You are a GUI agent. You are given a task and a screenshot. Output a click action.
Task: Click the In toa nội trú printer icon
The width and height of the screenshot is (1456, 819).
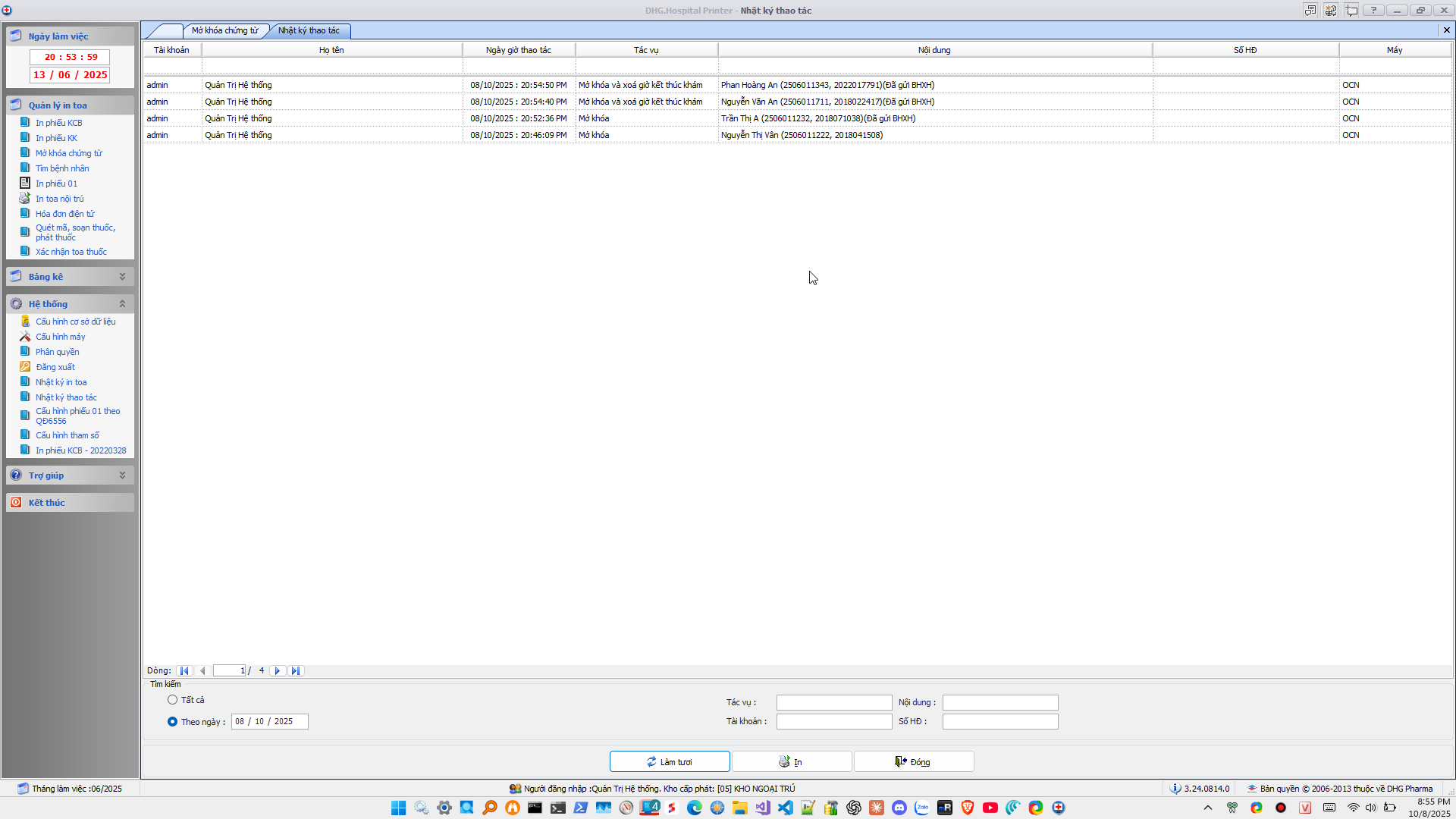[24, 199]
